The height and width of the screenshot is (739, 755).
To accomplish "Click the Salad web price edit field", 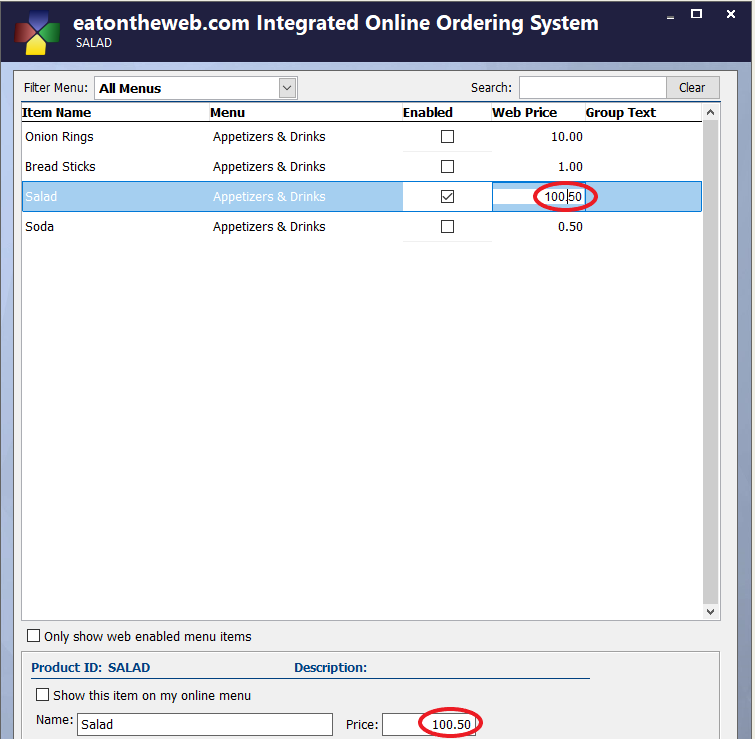I will [x=538, y=196].
